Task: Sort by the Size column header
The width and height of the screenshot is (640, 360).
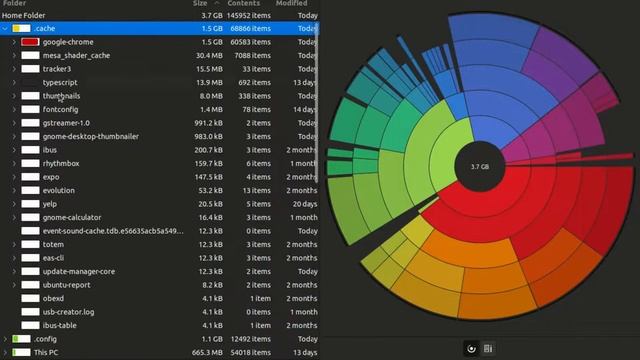Action: (x=200, y=3)
